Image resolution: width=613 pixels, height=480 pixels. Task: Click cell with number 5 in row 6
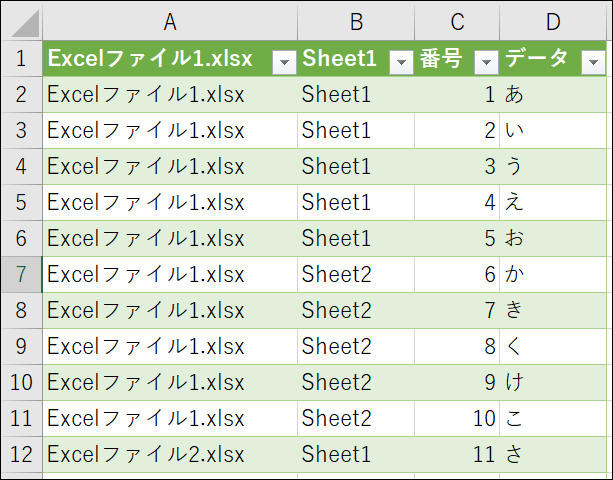(457, 238)
